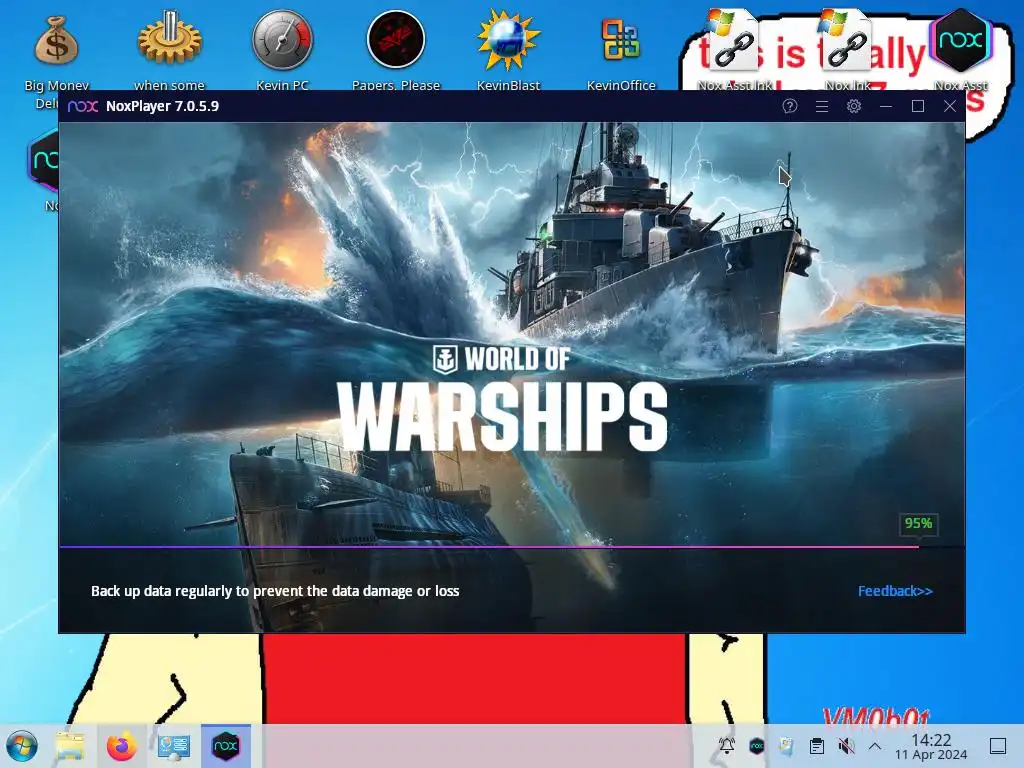Open the system settings taskbar icon
The width and height of the screenshot is (1024, 768).
[x=174, y=746]
